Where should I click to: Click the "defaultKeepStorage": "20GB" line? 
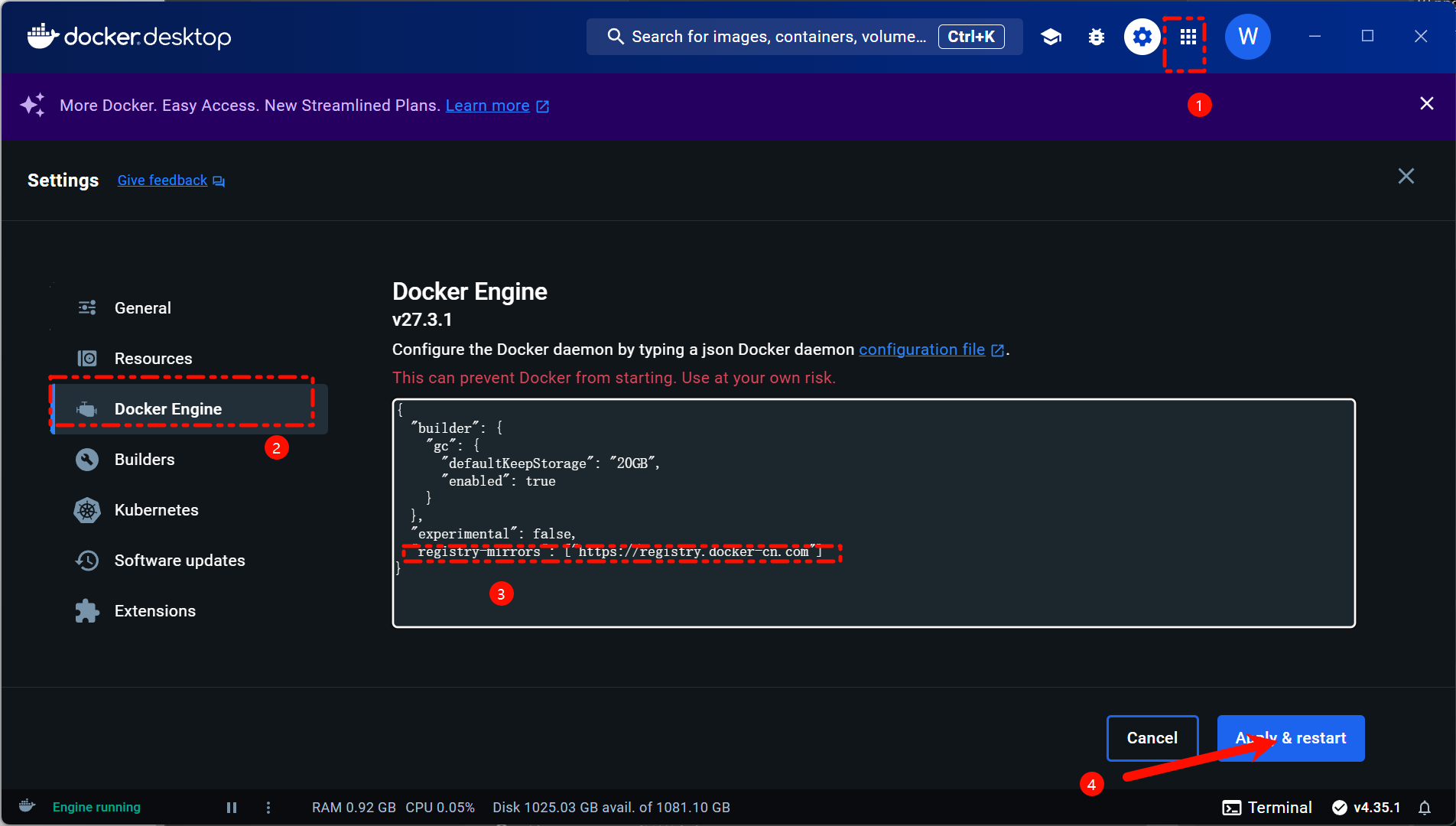551,463
